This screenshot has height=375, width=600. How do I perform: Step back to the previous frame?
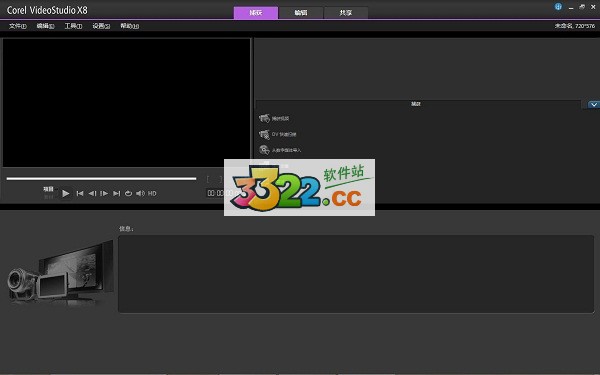92,194
